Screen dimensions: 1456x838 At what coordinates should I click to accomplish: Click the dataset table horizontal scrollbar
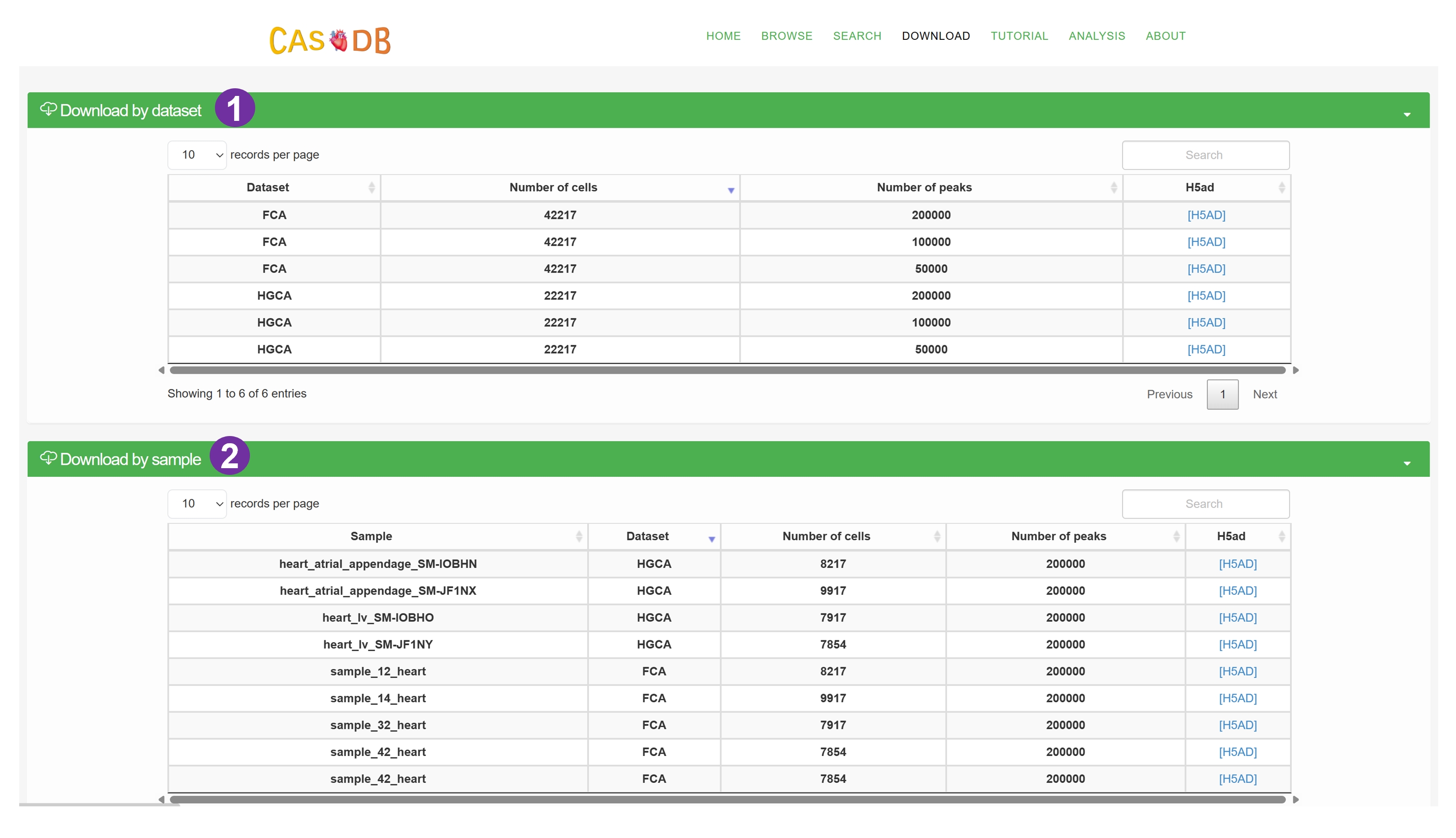coord(727,370)
